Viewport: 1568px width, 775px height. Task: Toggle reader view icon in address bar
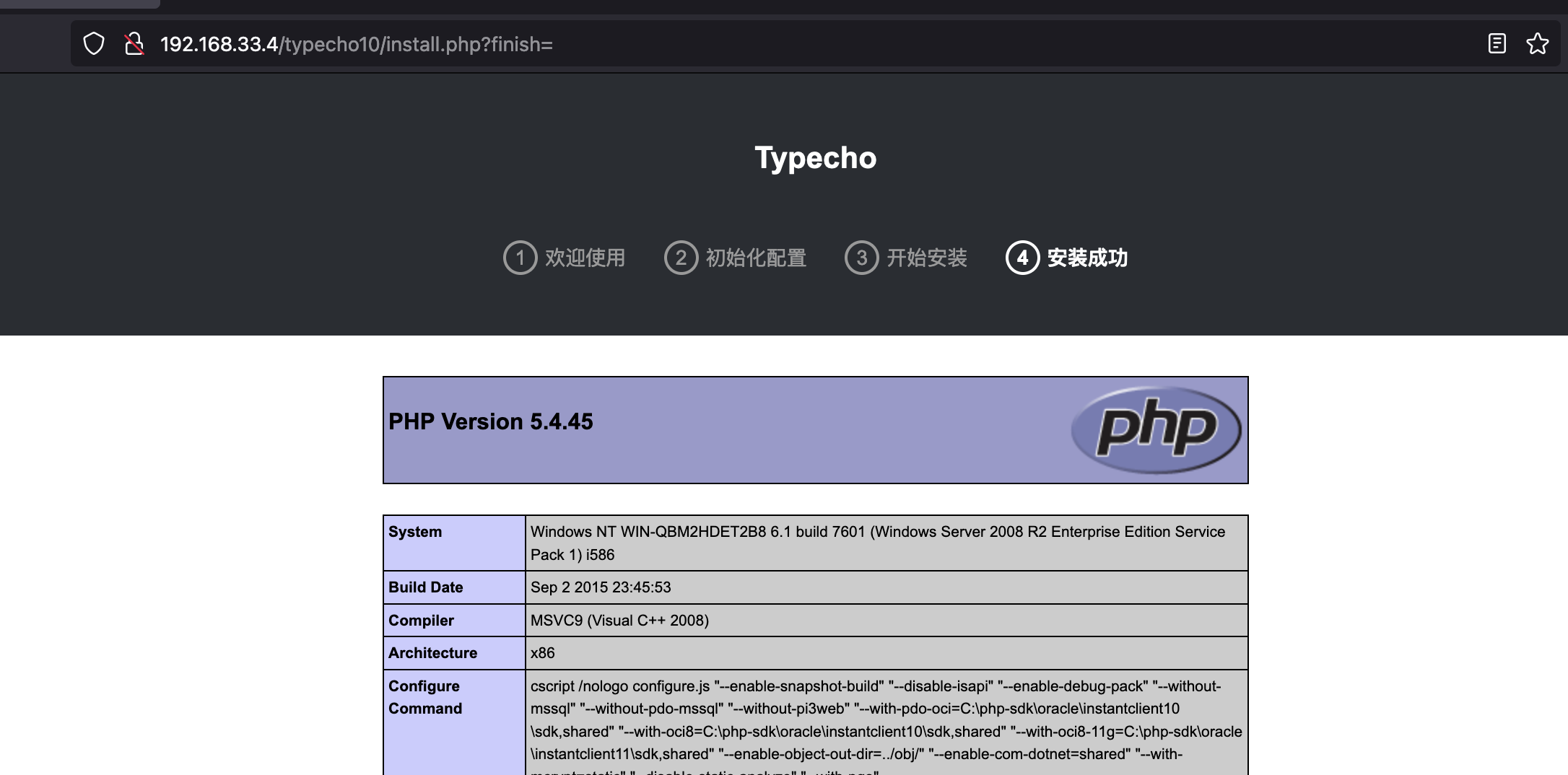coord(1497,44)
